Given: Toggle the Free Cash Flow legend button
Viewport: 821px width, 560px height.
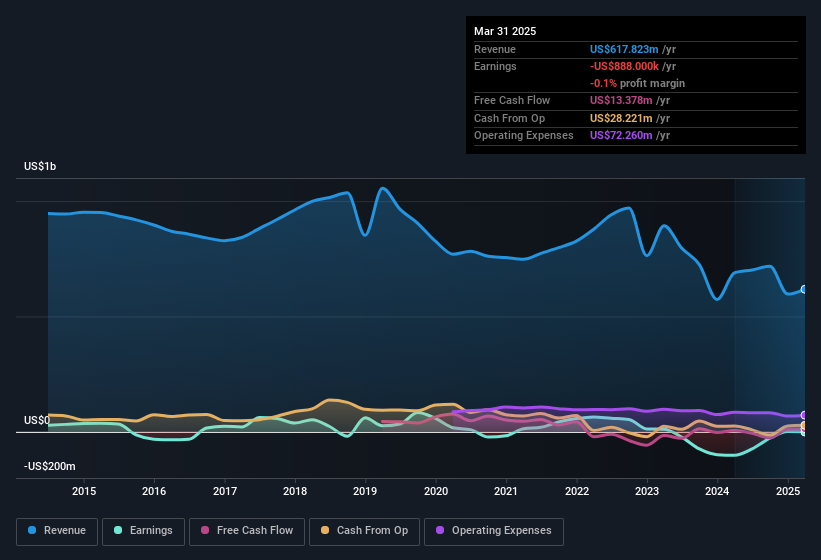Looking at the screenshot, I should pyautogui.click(x=247, y=531).
